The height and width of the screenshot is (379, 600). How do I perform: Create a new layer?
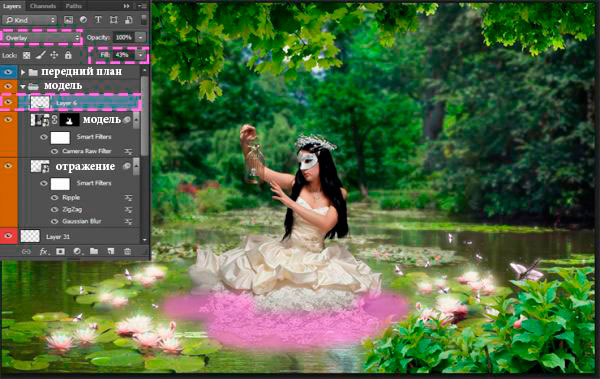click(111, 252)
